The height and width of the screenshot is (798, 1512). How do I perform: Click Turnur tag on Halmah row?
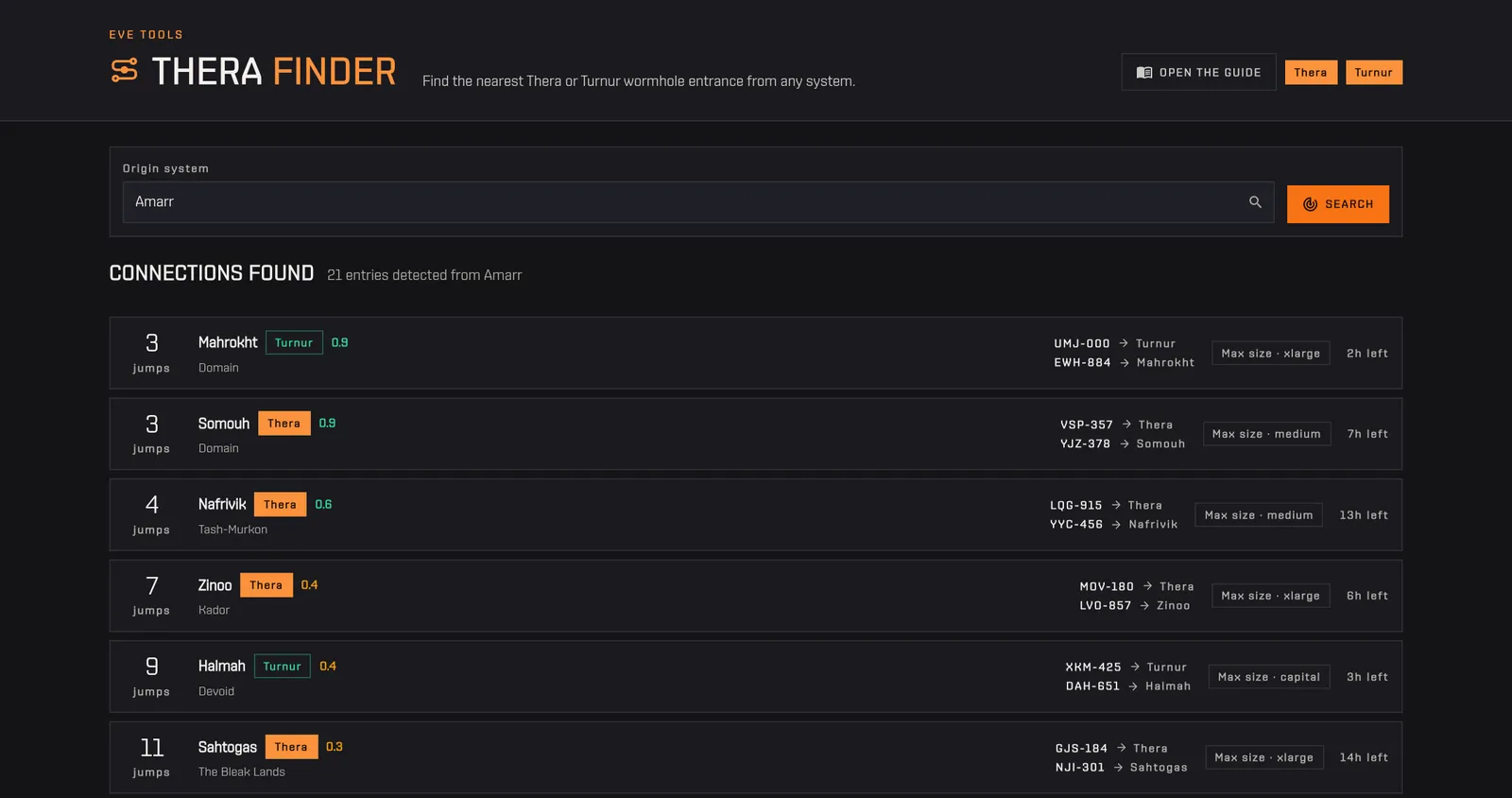283,666
